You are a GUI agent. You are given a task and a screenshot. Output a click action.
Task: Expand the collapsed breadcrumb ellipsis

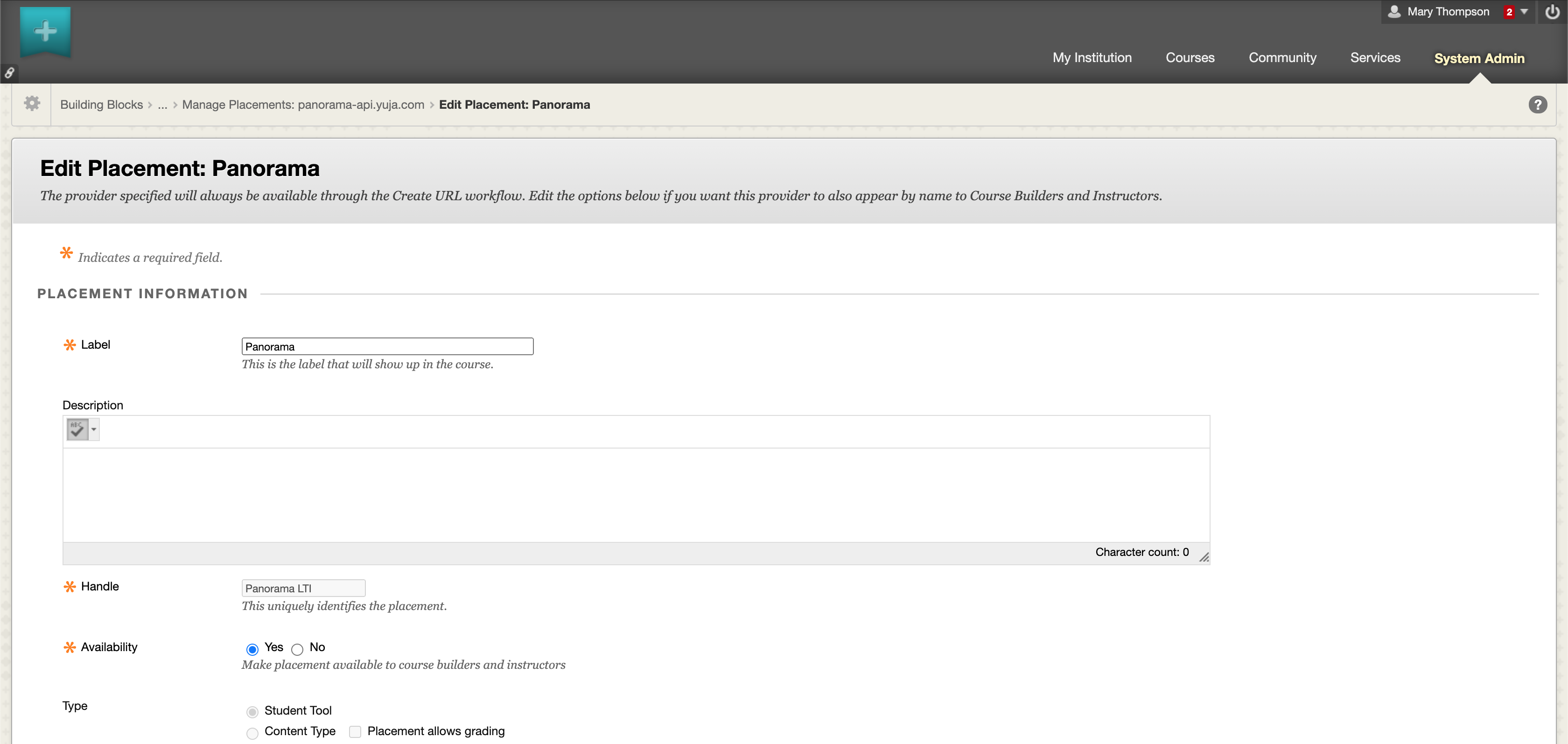pos(162,105)
